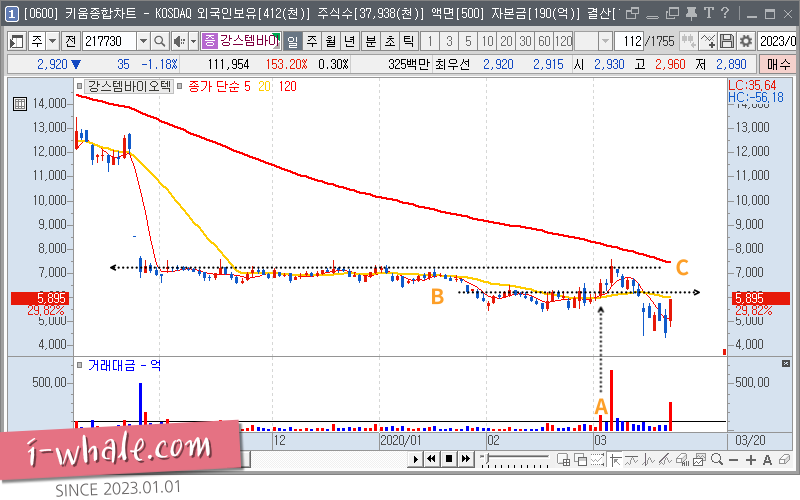The width and height of the screenshot is (800, 500).
Task: Switch to monthly 월 chart period
Action: click(x=331, y=41)
